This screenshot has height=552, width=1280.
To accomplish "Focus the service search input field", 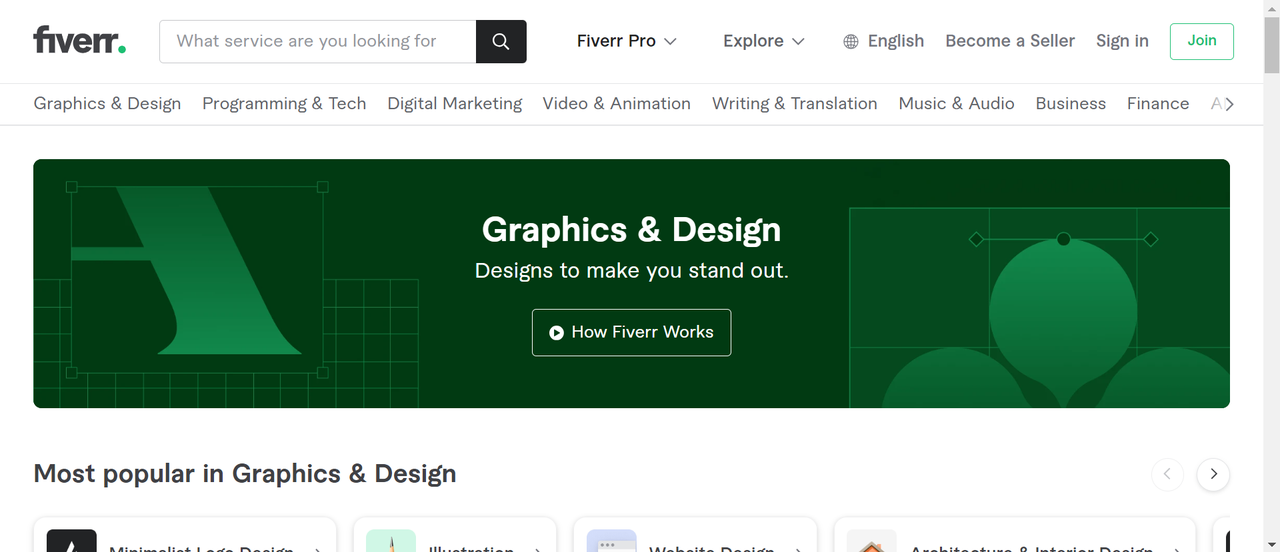I will tap(318, 42).
